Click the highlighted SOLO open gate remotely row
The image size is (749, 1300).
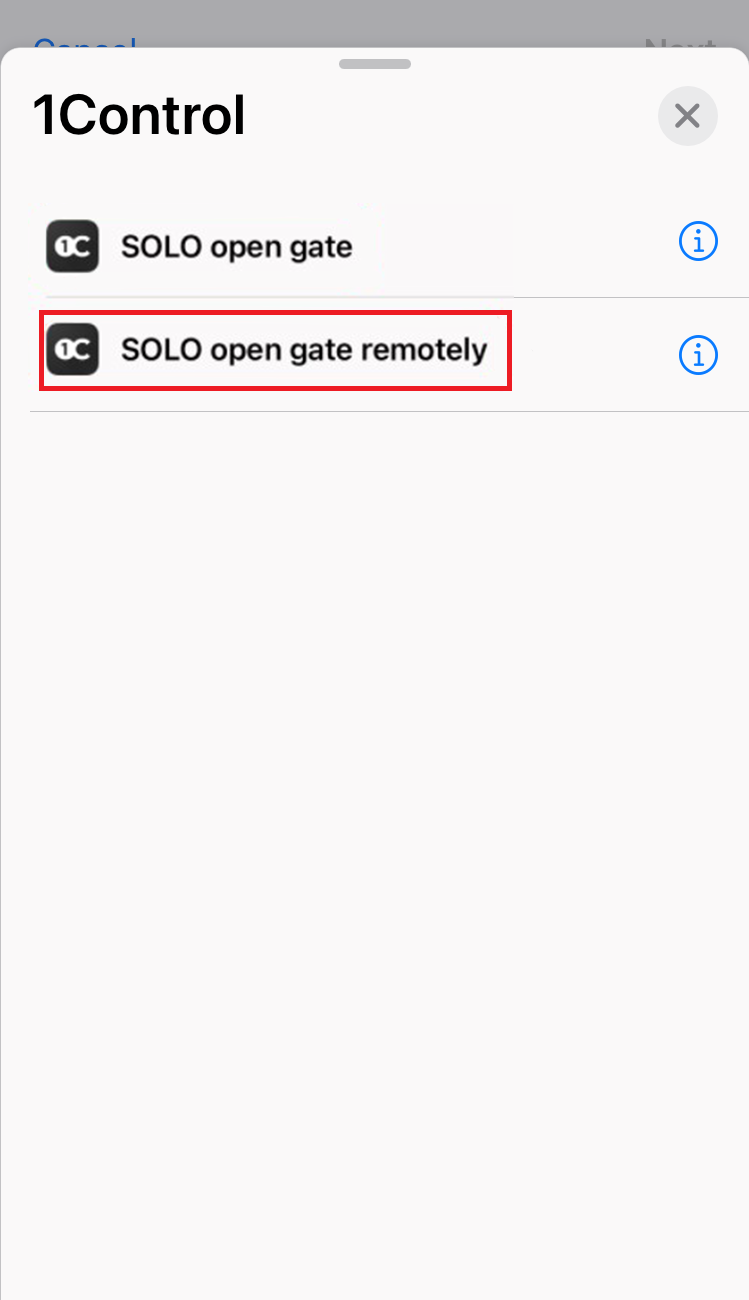[x=276, y=350]
